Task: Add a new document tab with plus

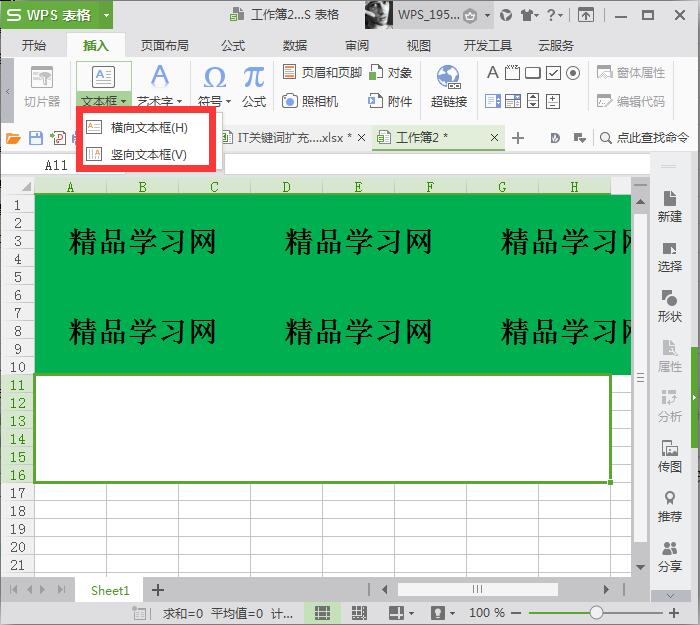Action: [x=518, y=138]
